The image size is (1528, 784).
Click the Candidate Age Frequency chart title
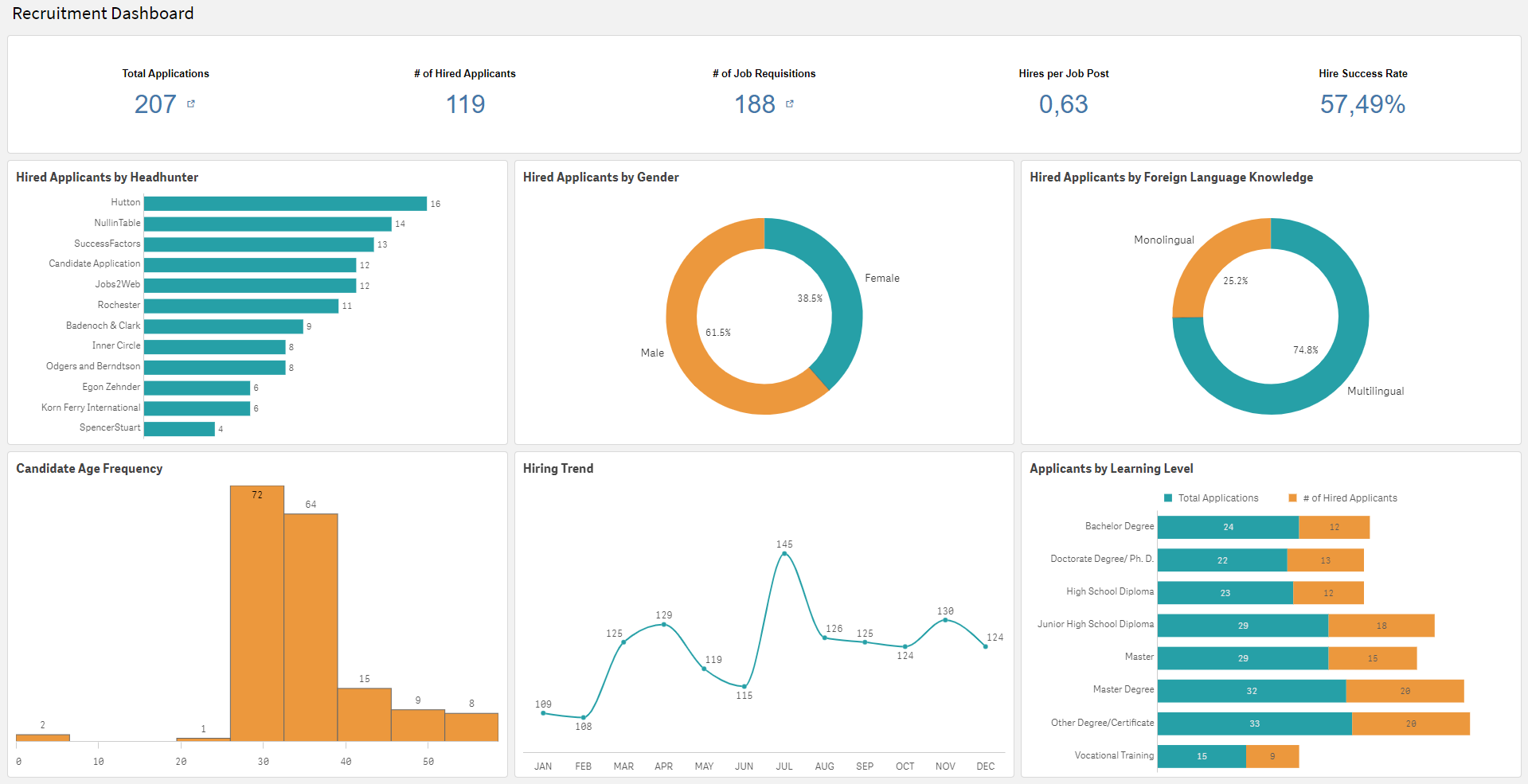point(89,469)
